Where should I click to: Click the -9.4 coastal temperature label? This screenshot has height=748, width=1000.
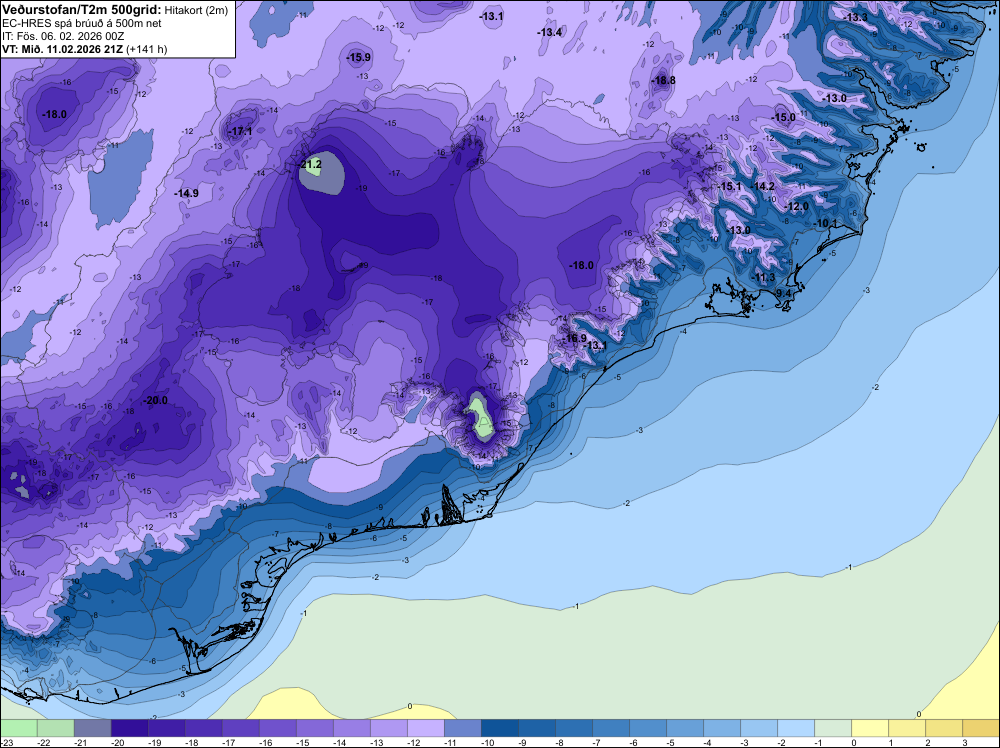783,293
